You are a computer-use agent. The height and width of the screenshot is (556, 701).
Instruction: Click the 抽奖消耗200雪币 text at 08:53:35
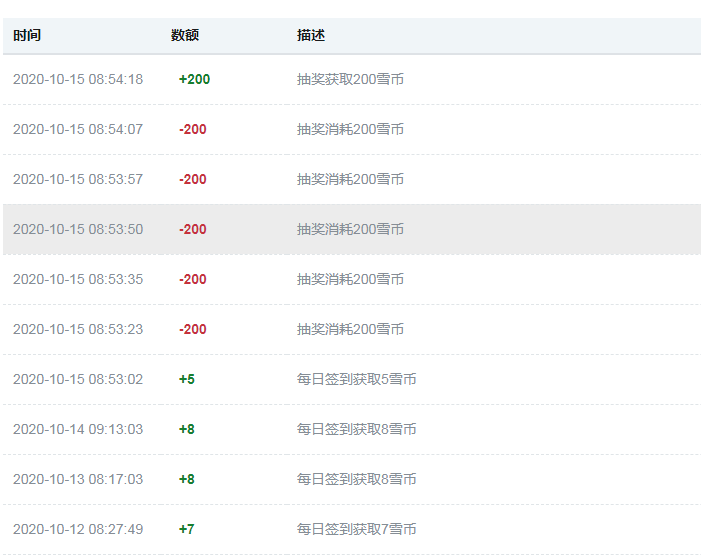pos(350,280)
